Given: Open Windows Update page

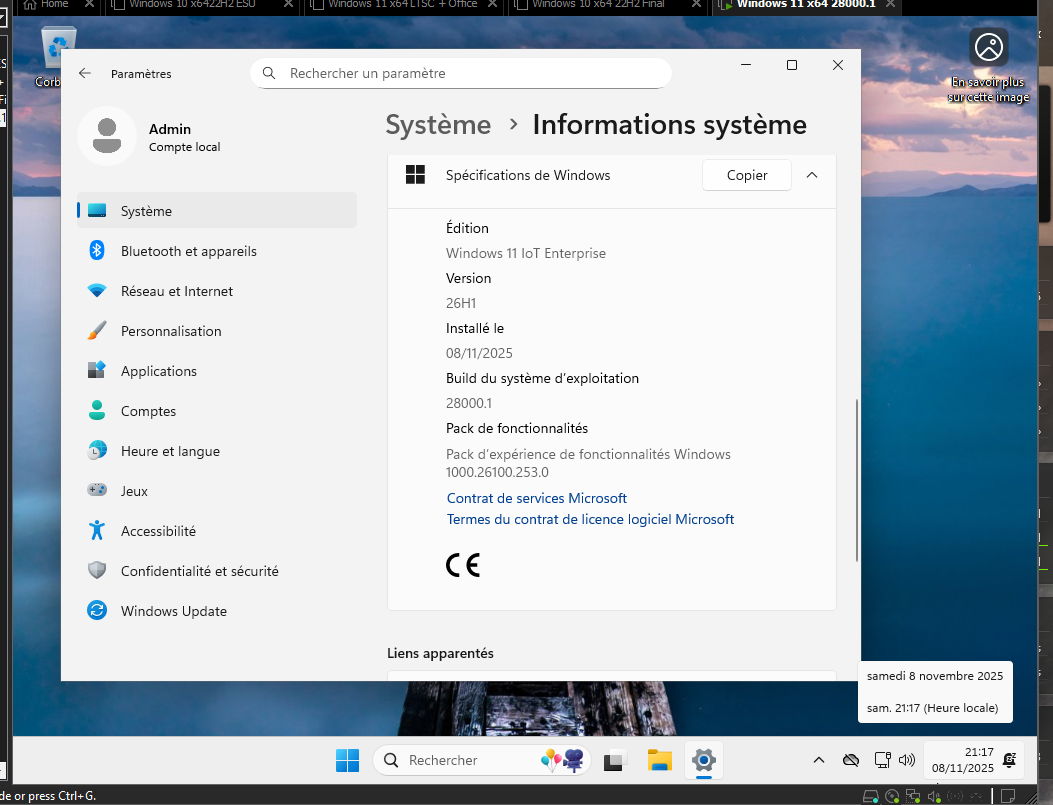Looking at the screenshot, I should click(173, 611).
